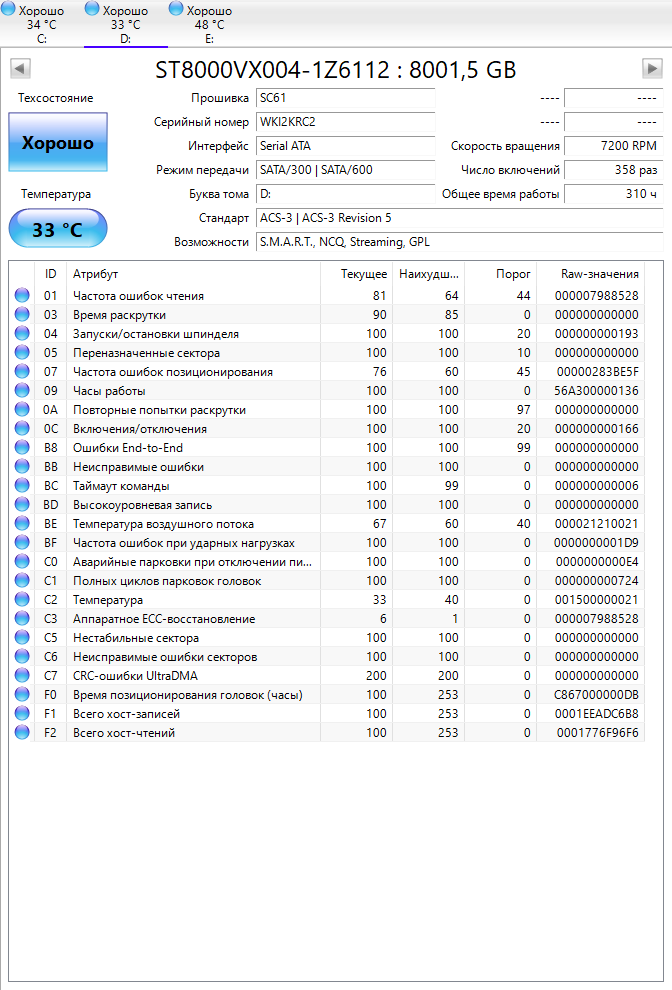Click status orb for Переназначенные сектора
This screenshot has height=990, width=672.
point(22,352)
